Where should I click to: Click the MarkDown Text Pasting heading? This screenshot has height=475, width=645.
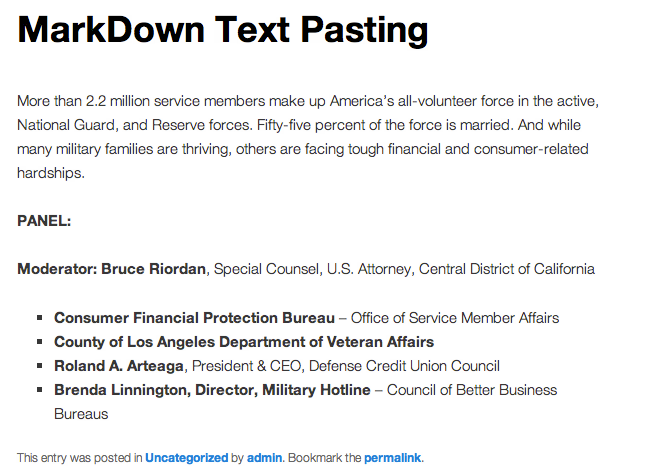223,30
